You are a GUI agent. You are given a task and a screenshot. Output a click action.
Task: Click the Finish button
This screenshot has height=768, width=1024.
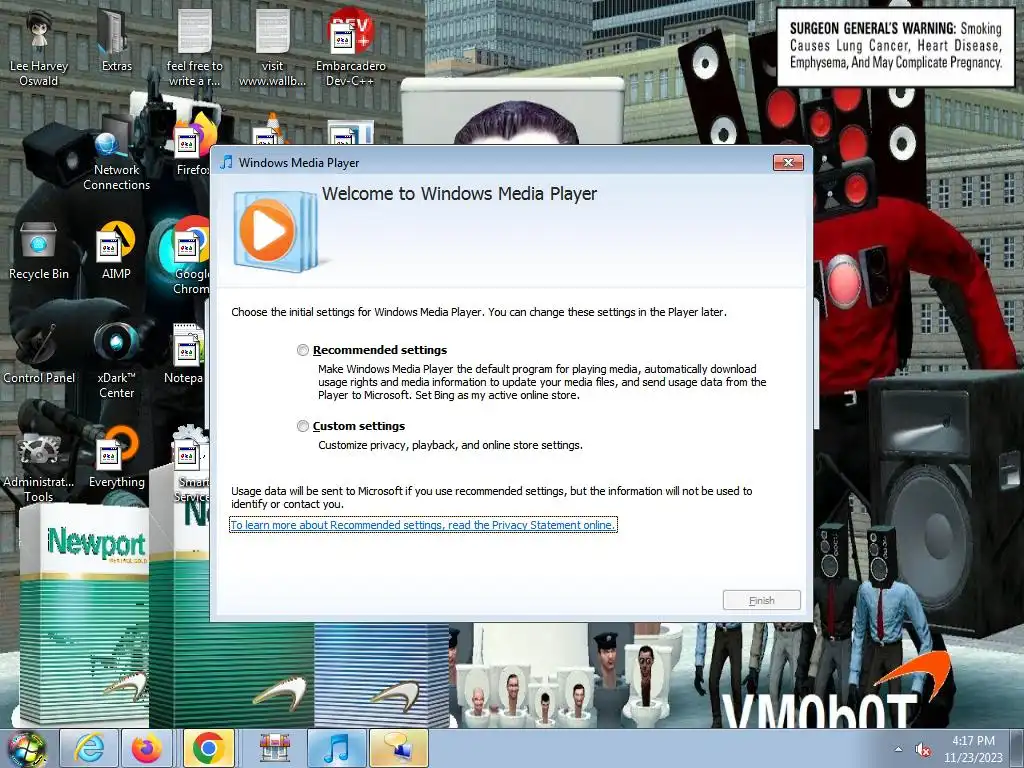point(761,600)
